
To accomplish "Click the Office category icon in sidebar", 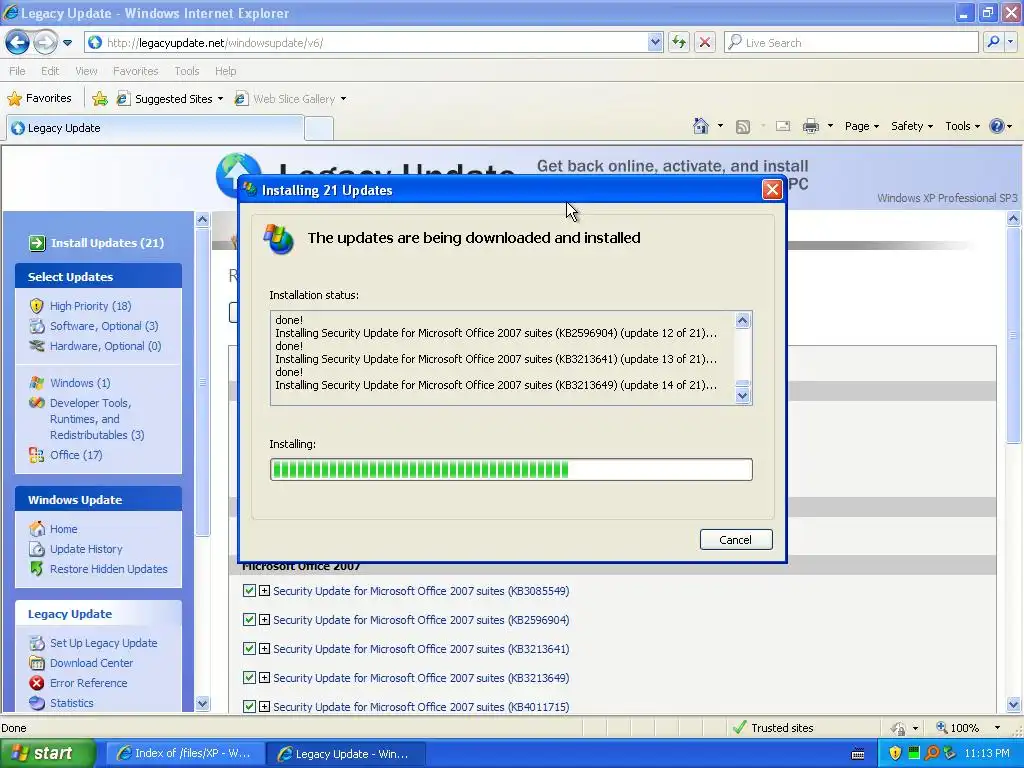I will pos(37,455).
